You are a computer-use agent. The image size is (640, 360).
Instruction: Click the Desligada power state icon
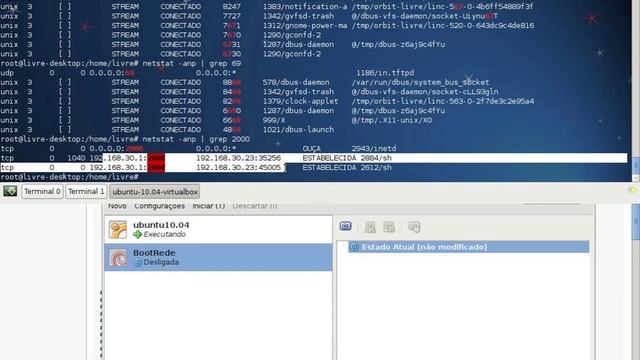click(138, 262)
